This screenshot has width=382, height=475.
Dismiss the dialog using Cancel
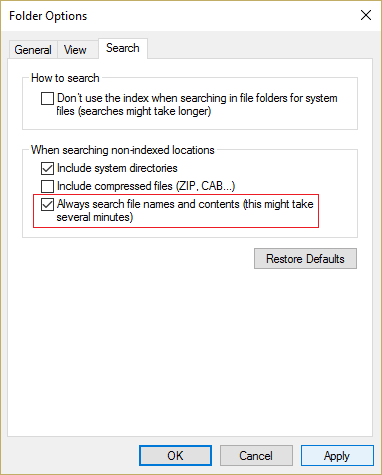click(x=256, y=455)
